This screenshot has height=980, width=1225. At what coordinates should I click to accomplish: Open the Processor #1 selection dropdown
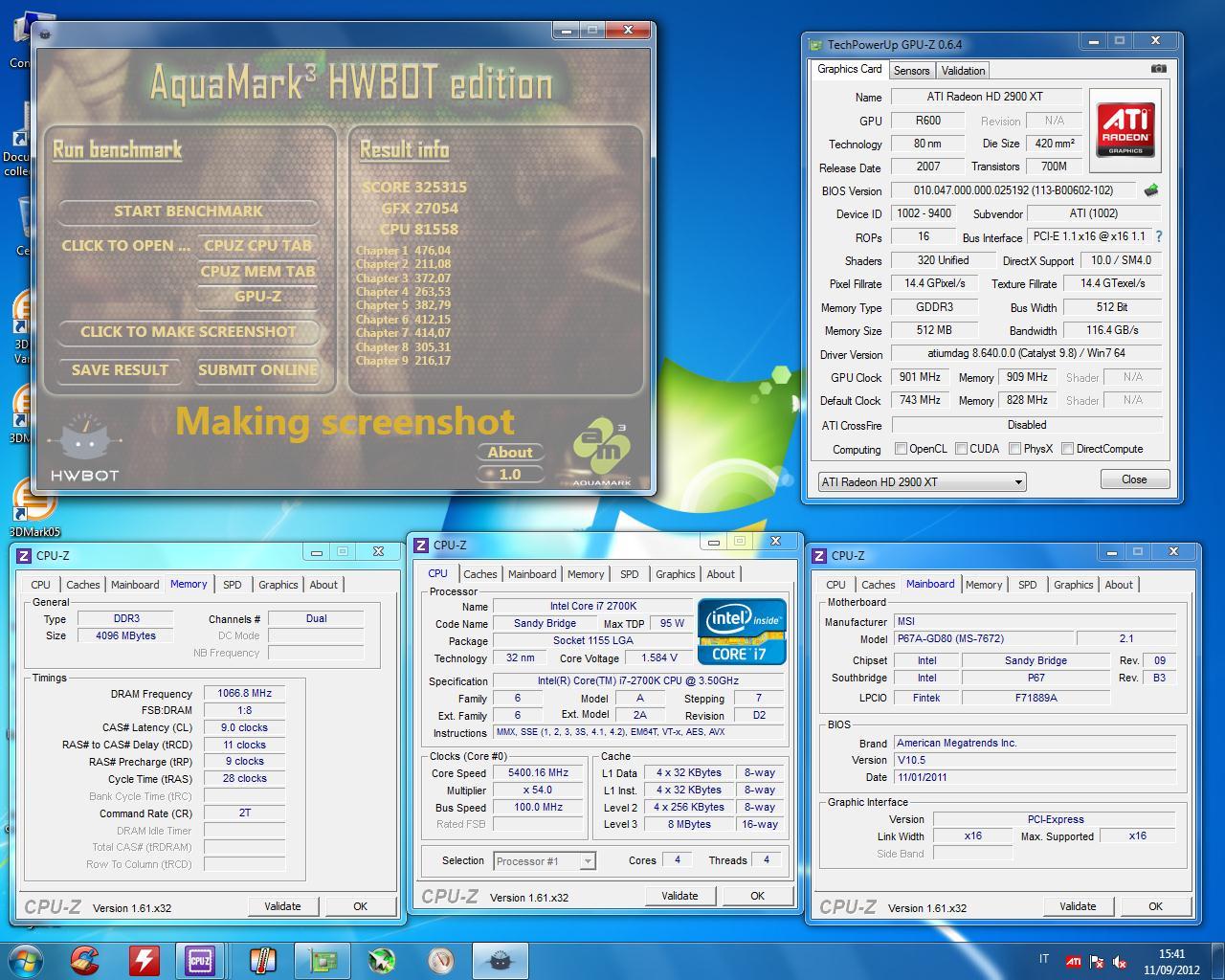(545, 861)
